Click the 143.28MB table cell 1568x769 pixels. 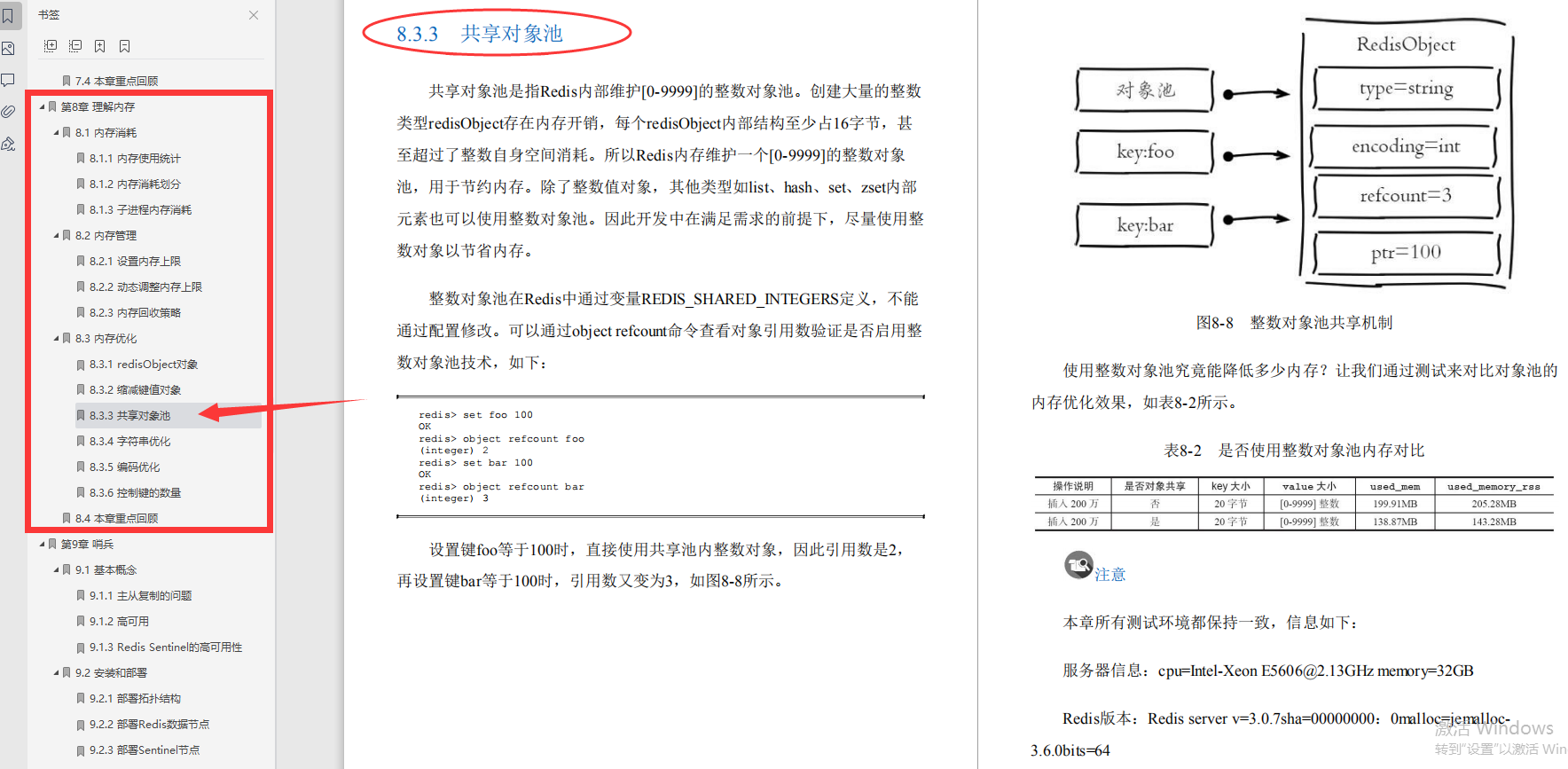click(x=1494, y=522)
